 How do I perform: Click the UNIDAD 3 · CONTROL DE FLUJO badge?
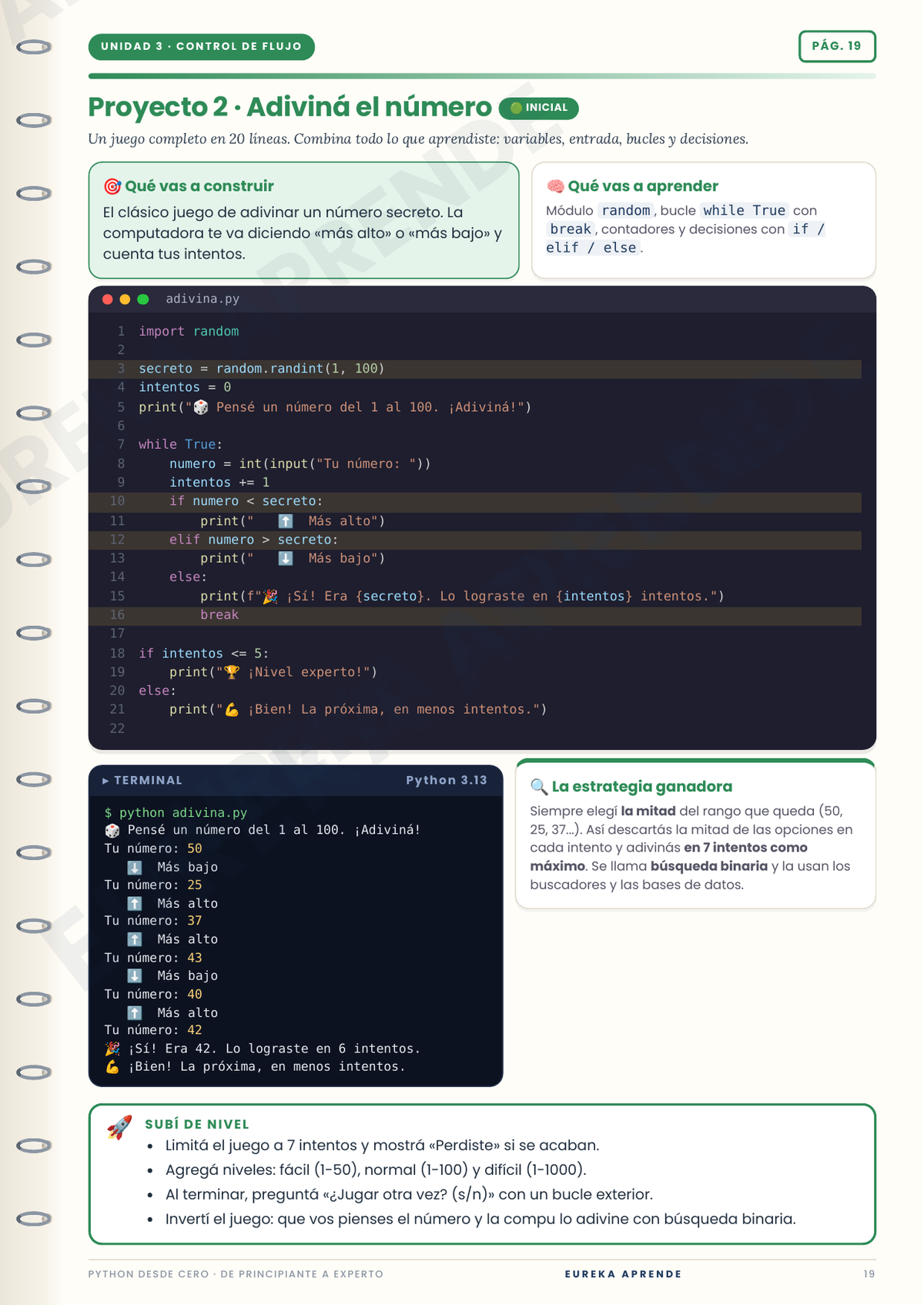(x=202, y=47)
